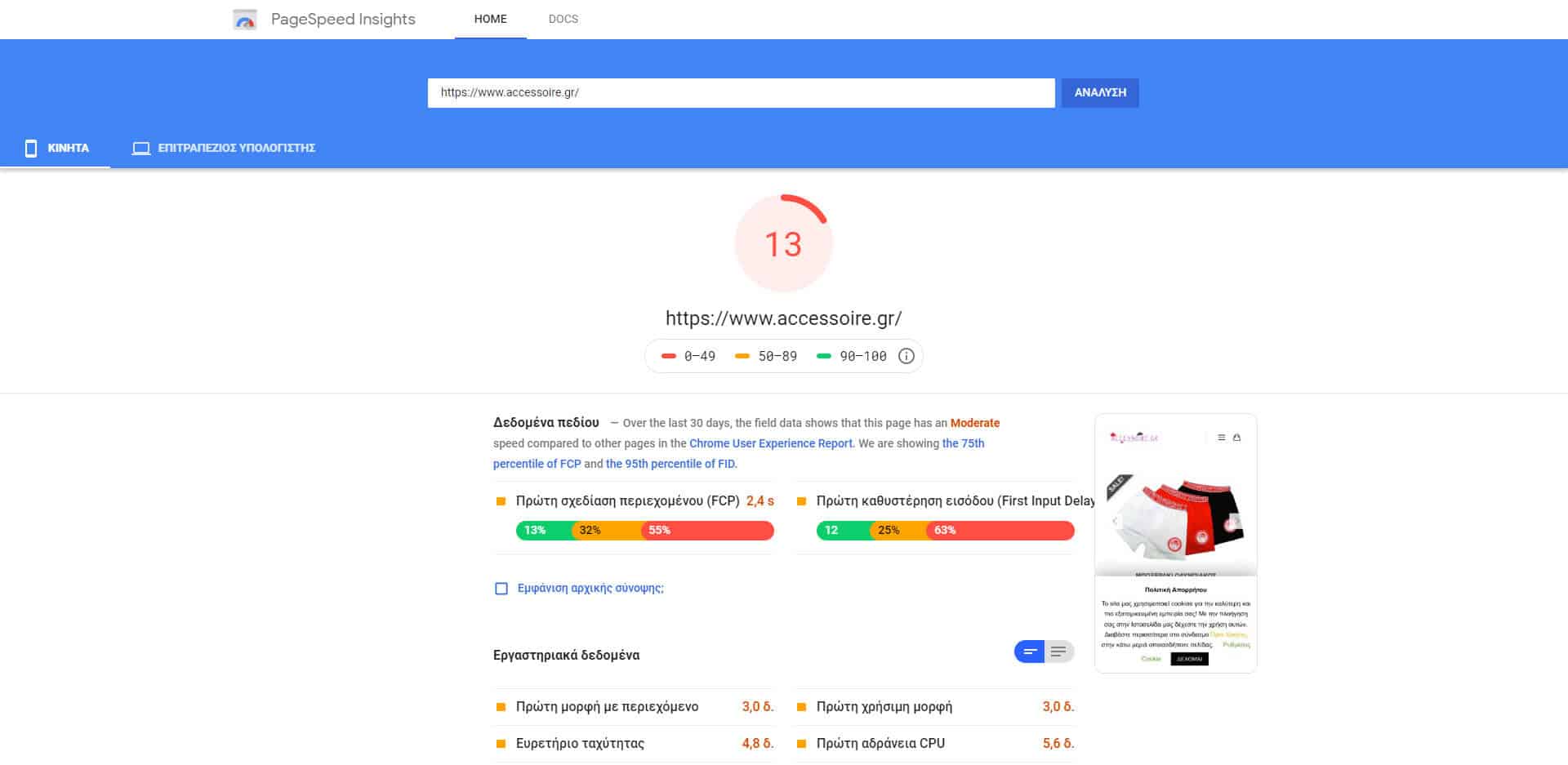Click the Moderate speed rating text
This screenshot has width=1568, height=765.
[x=974, y=423]
